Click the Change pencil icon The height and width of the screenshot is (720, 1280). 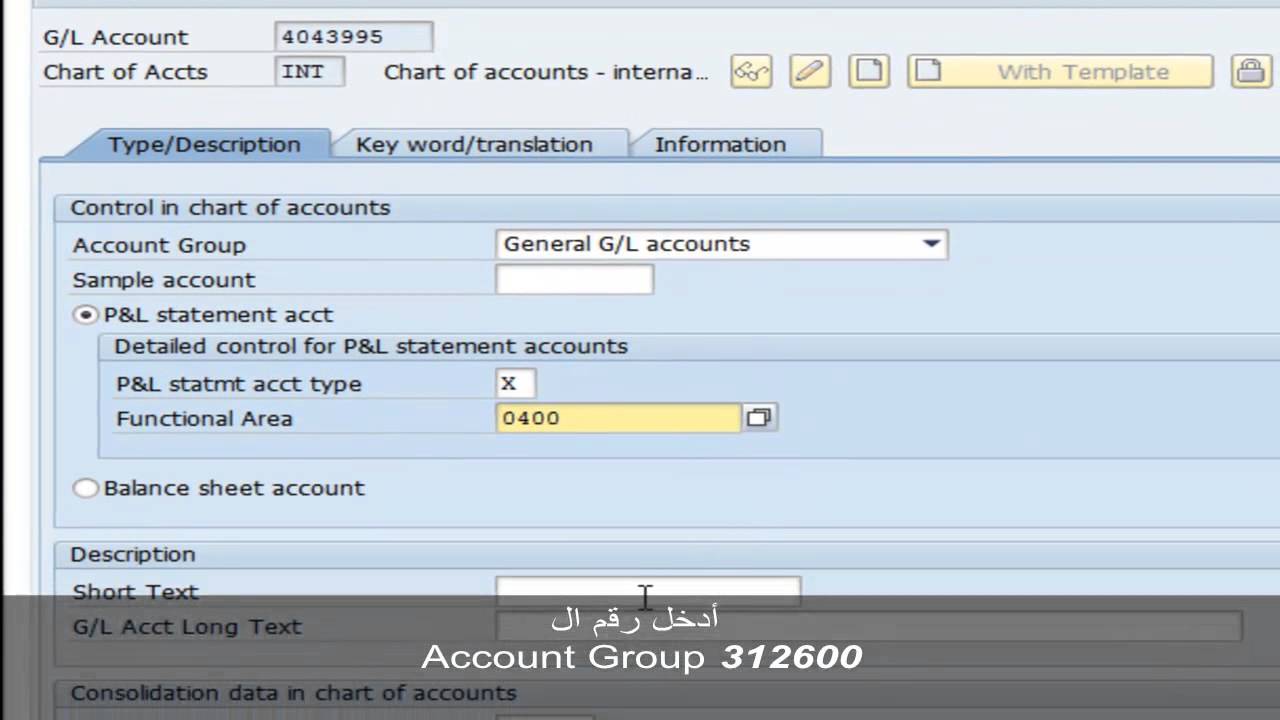[x=810, y=72]
